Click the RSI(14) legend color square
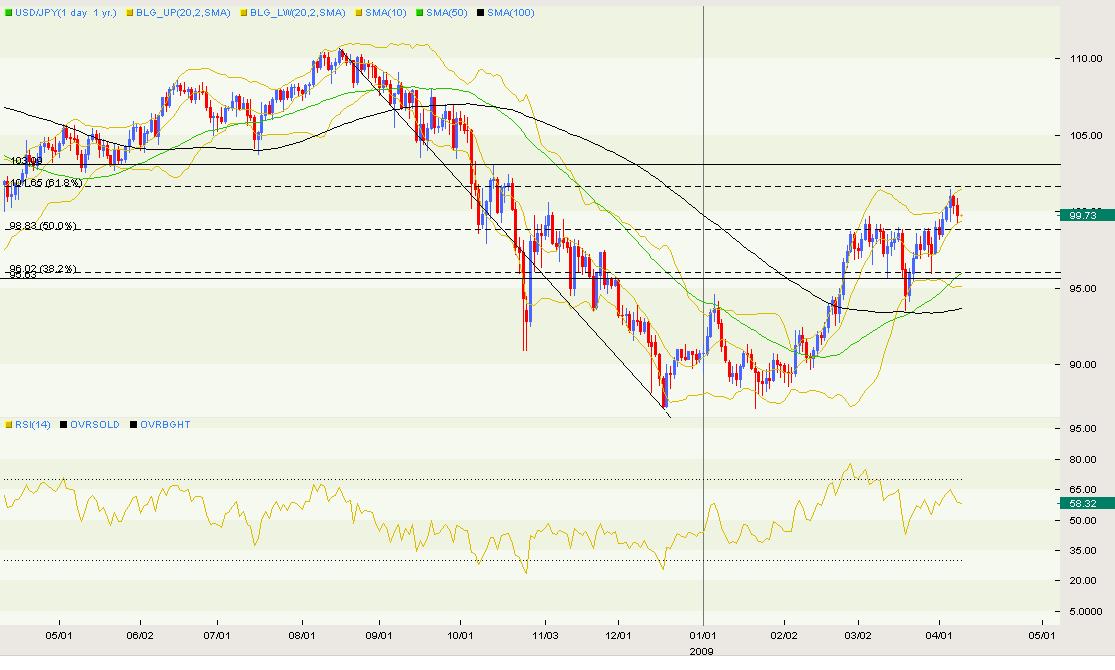This screenshot has width=1115, height=670. pyautogui.click(x=9, y=425)
